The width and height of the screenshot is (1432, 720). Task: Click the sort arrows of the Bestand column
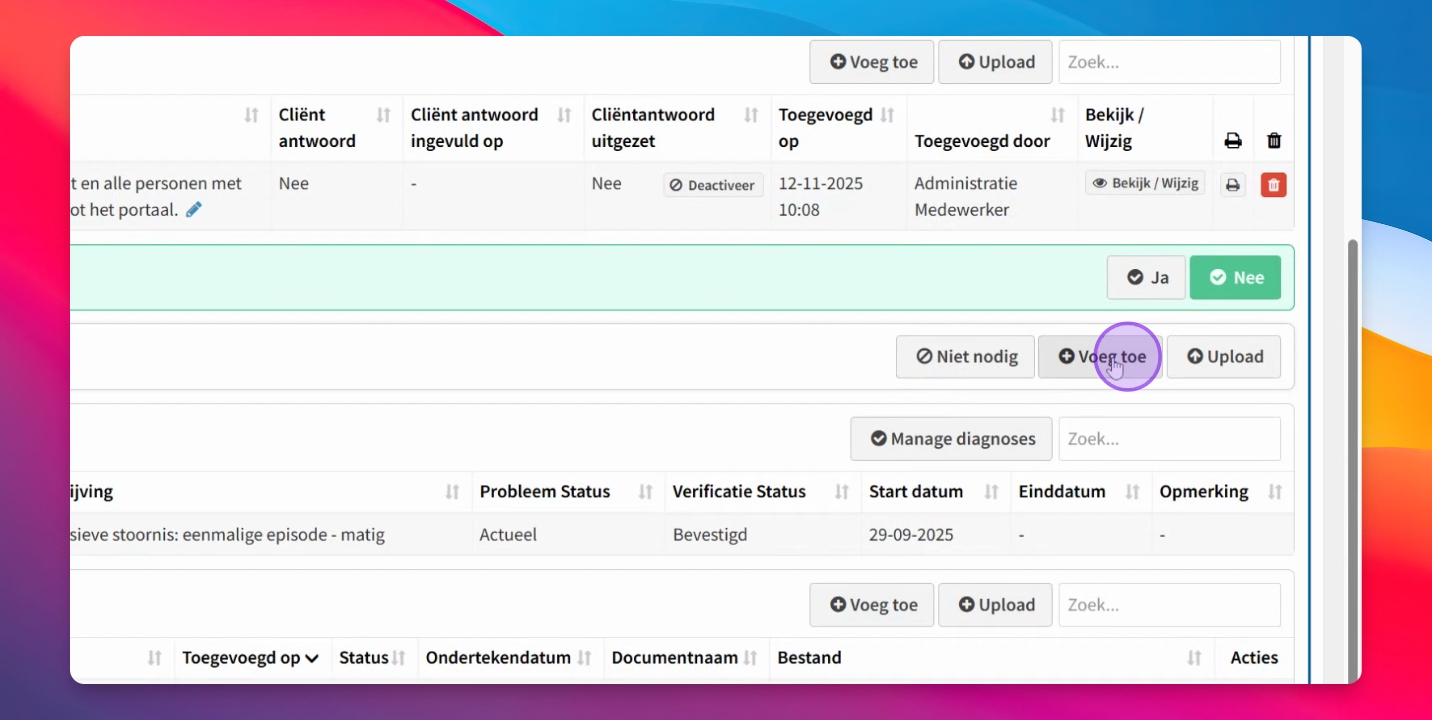[x=1194, y=658]
